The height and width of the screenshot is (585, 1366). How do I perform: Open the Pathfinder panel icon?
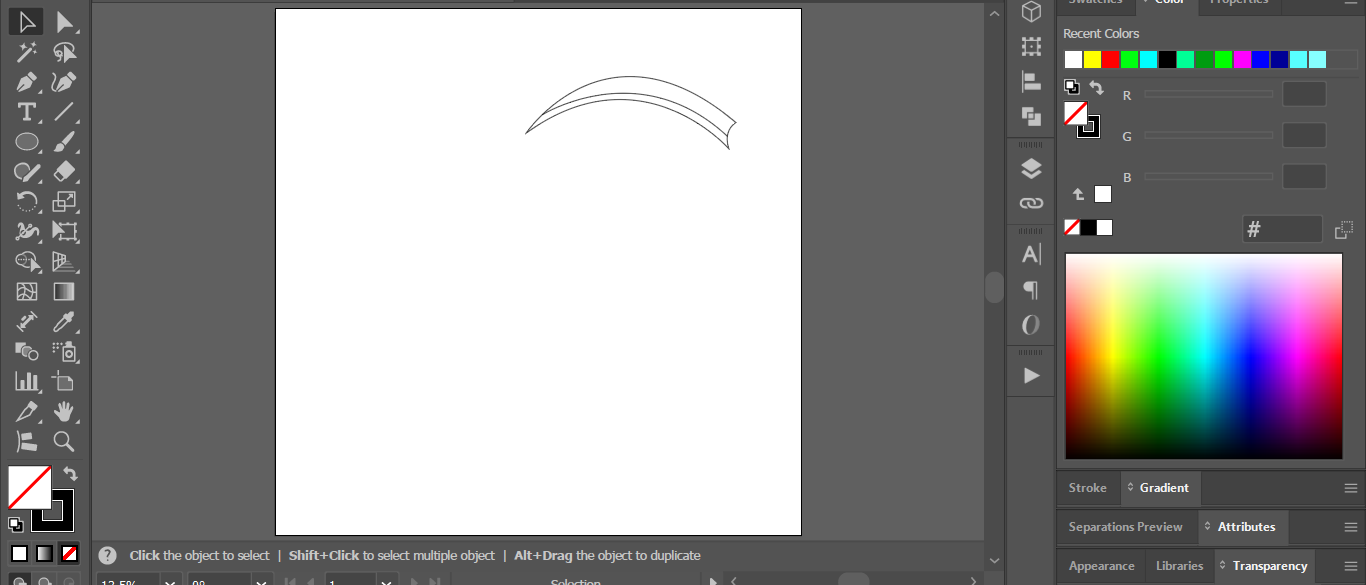[x=1031, y=116]
